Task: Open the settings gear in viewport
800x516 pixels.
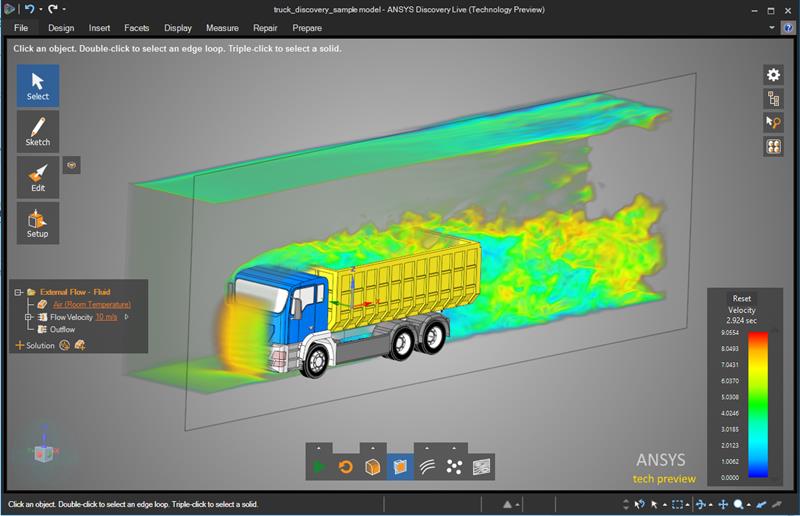Action: pos(773,75)
